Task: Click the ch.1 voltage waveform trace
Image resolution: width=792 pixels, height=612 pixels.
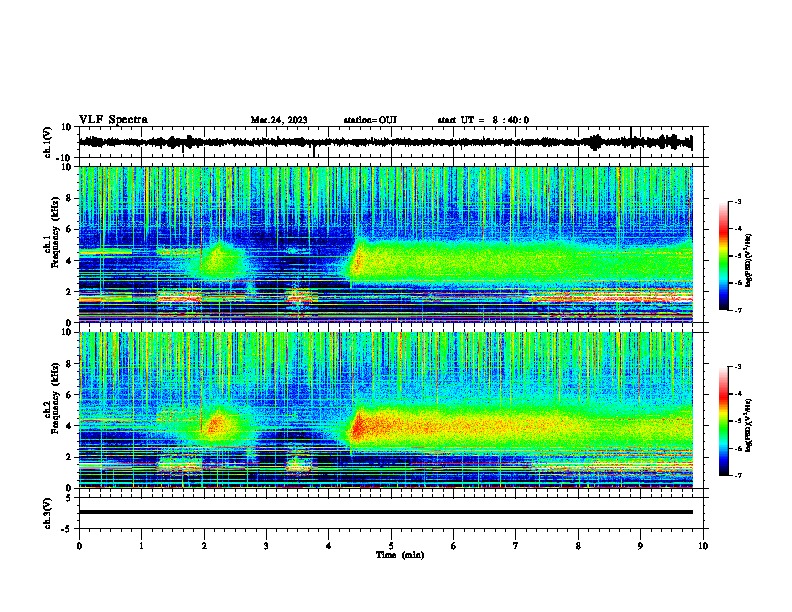Action: pyautogui.click(x=385, y=142)
